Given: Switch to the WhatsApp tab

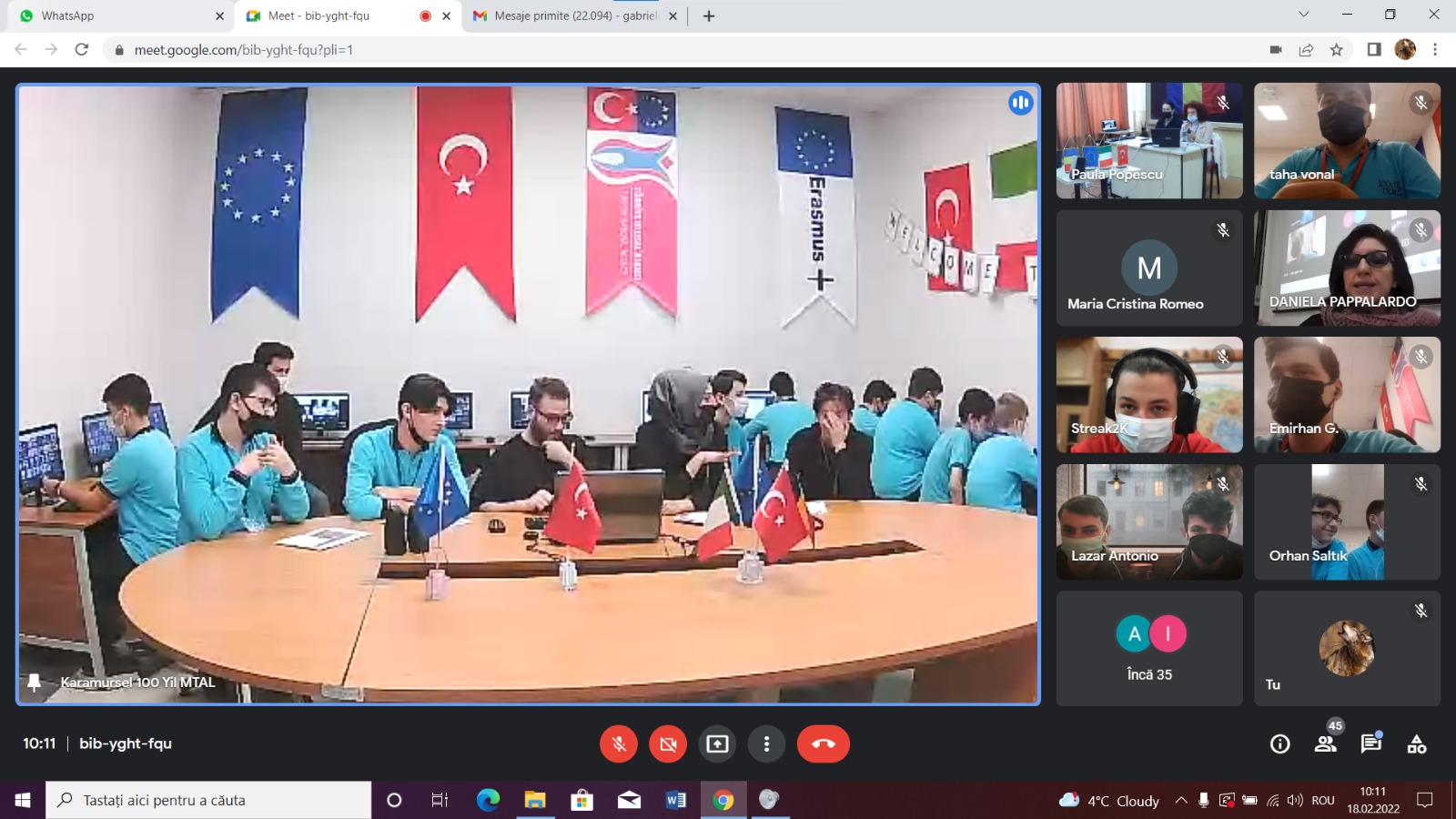Looking at the screenshot, I should [x=118, y=15].
